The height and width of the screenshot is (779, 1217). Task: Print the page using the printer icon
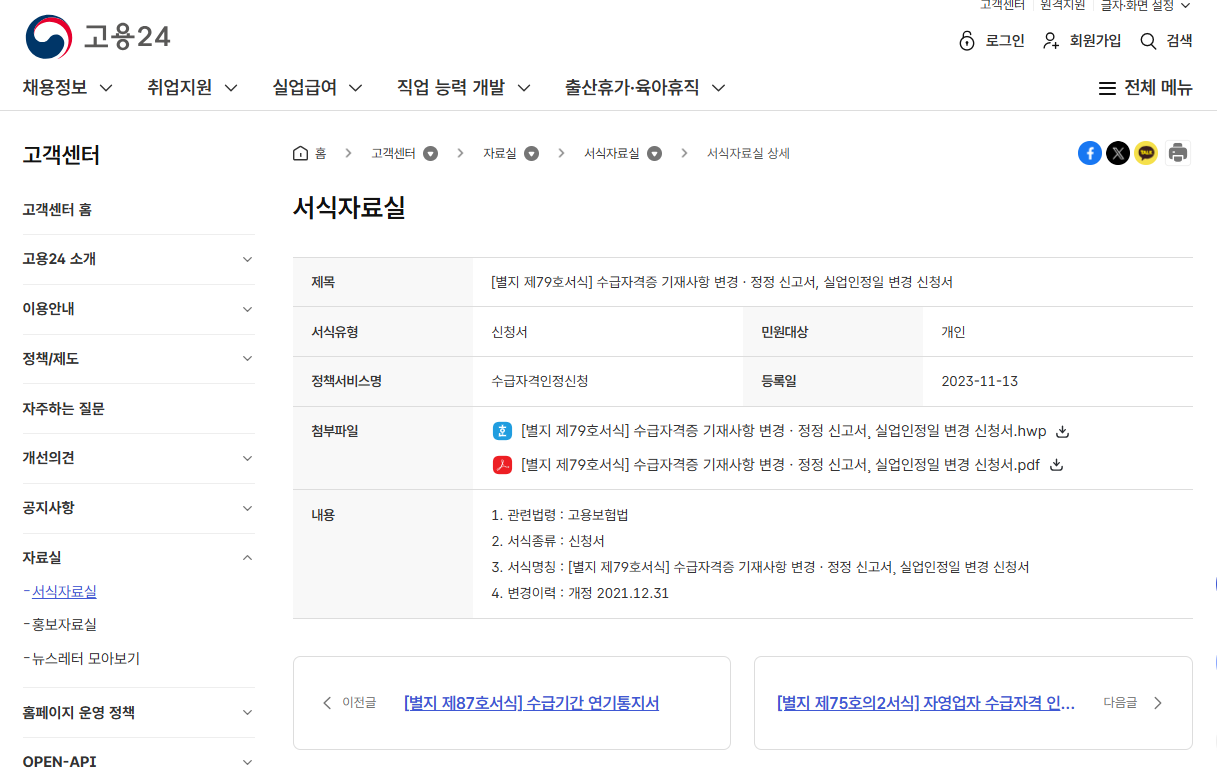point(1178,153)
